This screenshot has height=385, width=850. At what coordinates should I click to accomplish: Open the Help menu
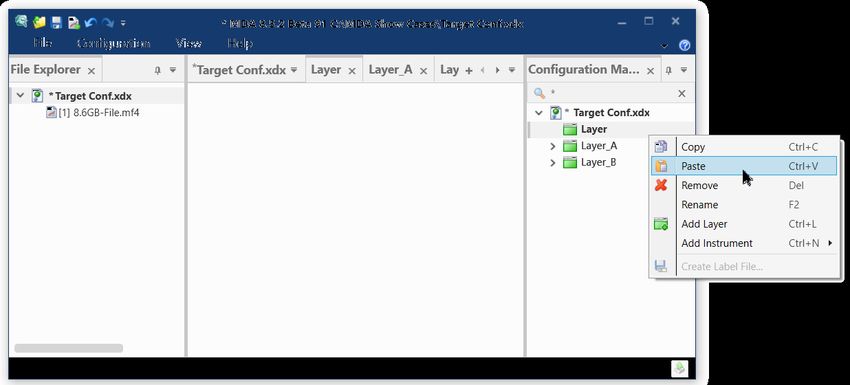click(240, 43)
